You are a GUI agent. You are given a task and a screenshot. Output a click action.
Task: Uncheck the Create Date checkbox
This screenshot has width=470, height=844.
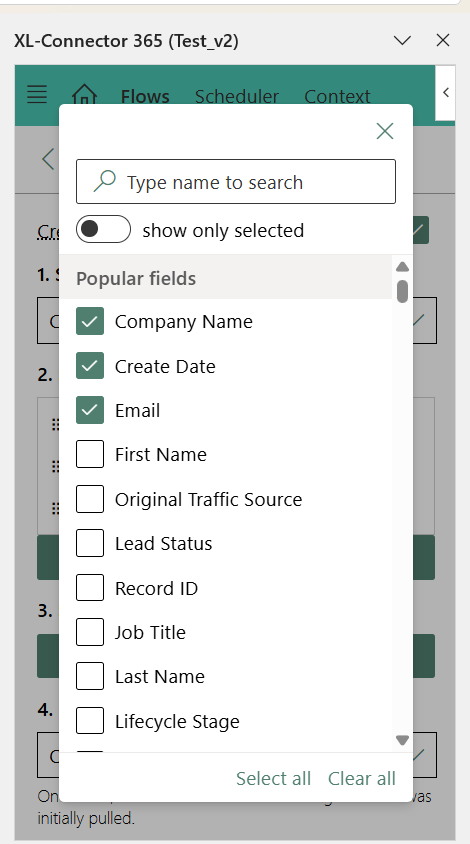pyautogui.click(x=90, y=366)
